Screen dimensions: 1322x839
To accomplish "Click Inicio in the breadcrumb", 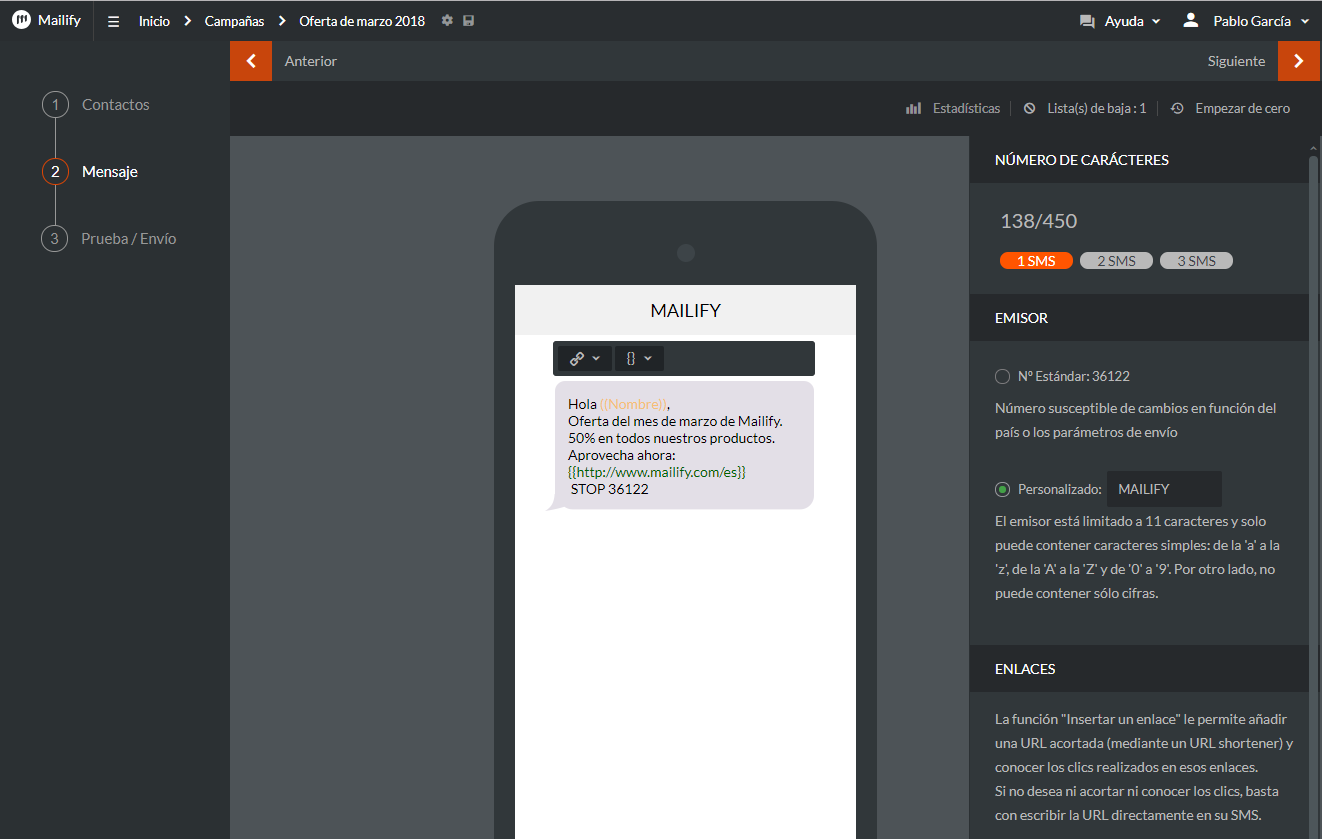I will (x=154, y=21).
